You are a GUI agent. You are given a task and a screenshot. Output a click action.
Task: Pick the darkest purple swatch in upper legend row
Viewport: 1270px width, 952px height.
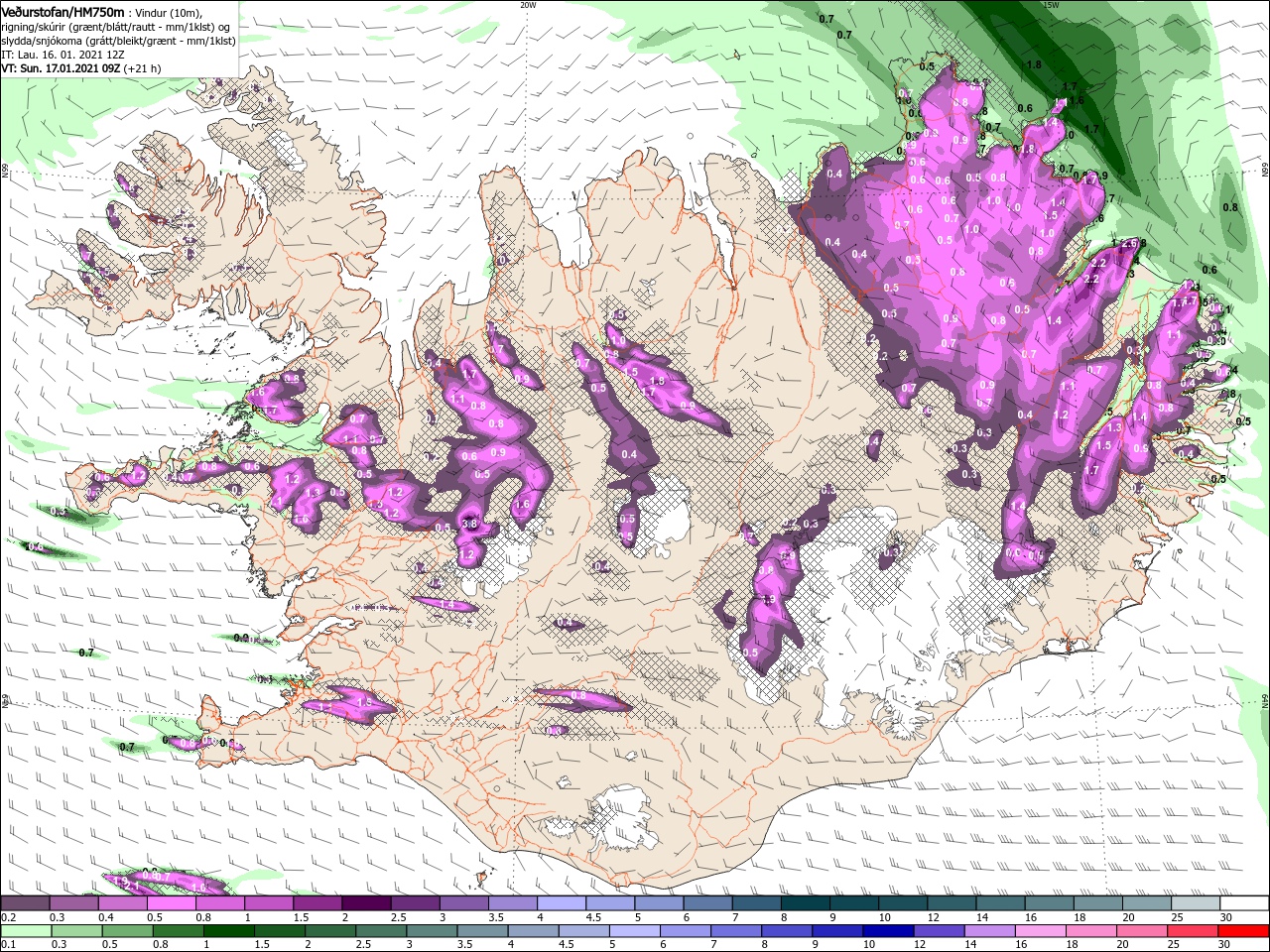click(x=366, y=903)
